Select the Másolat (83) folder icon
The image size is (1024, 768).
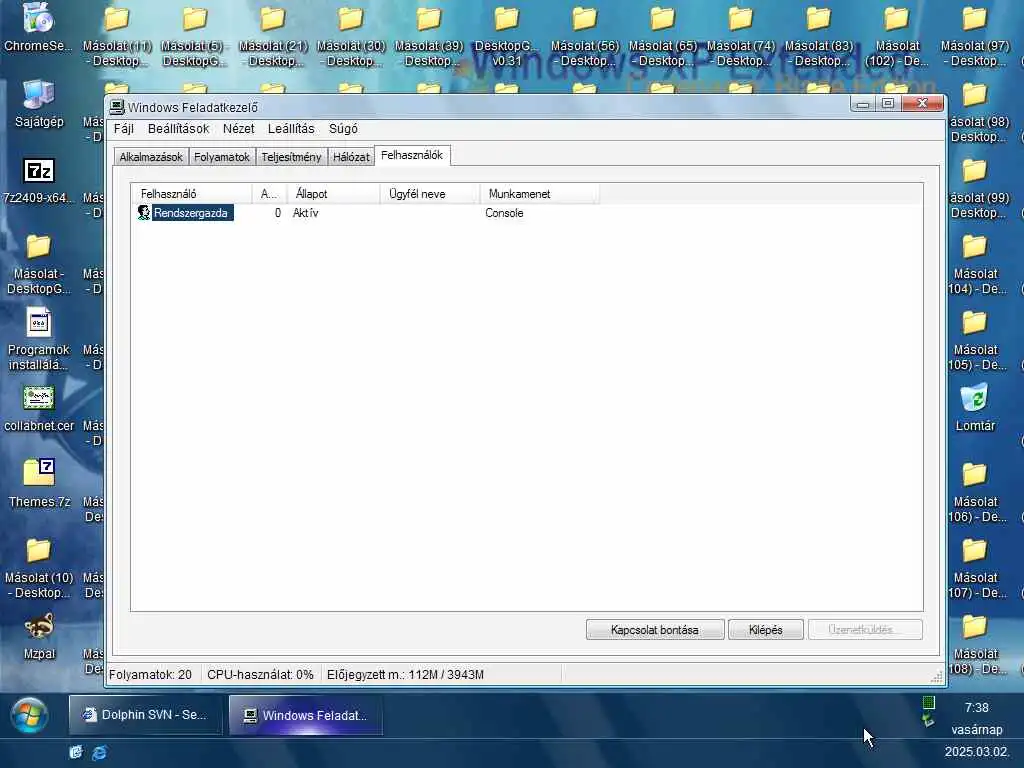click(x=819, y=36)
